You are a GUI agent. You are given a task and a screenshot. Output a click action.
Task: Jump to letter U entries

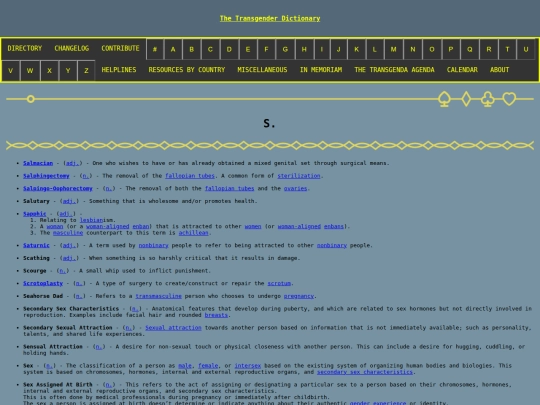pyautogui.click(x=526, y=49)
